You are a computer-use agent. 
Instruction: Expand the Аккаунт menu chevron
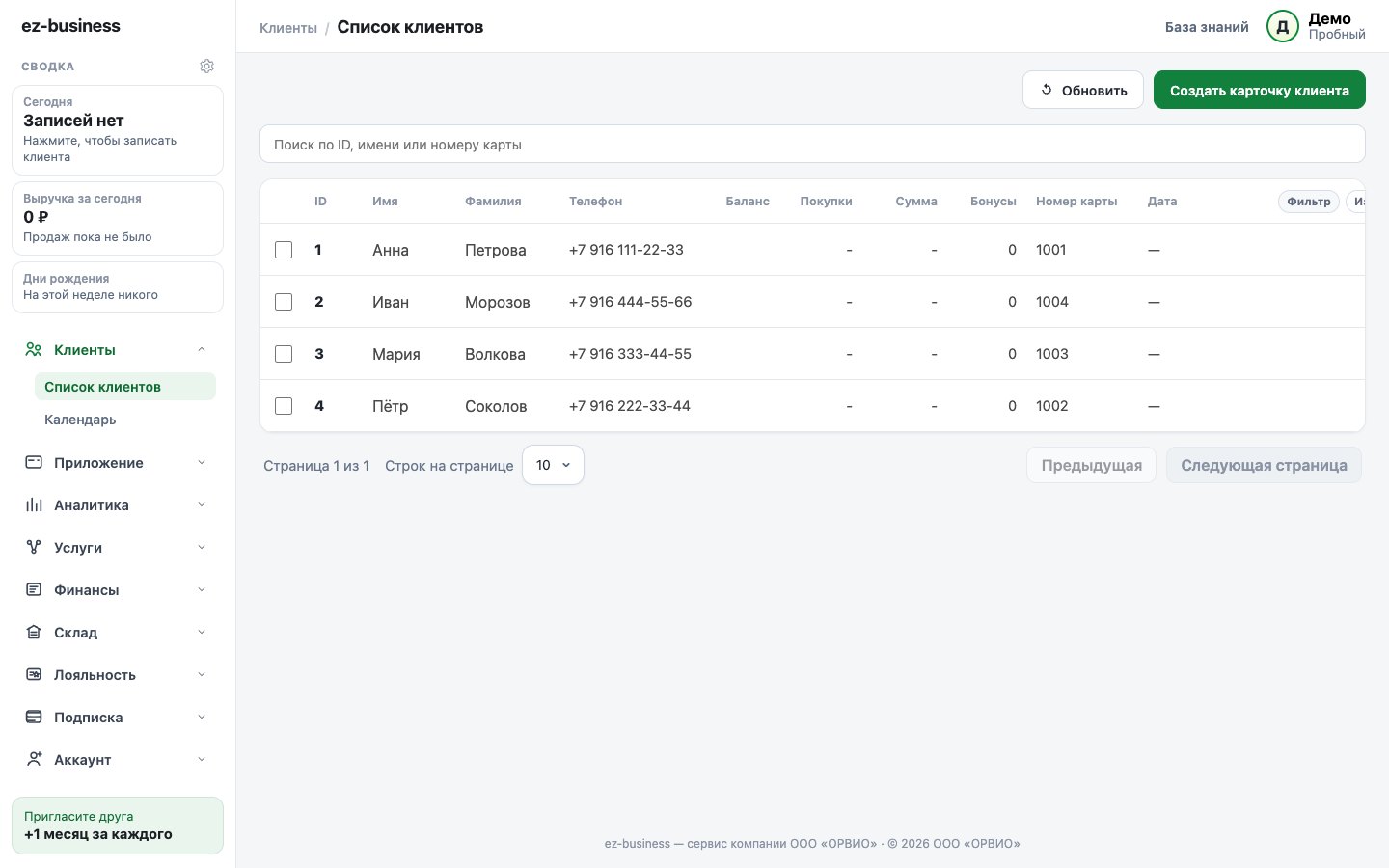pos(202,760)
